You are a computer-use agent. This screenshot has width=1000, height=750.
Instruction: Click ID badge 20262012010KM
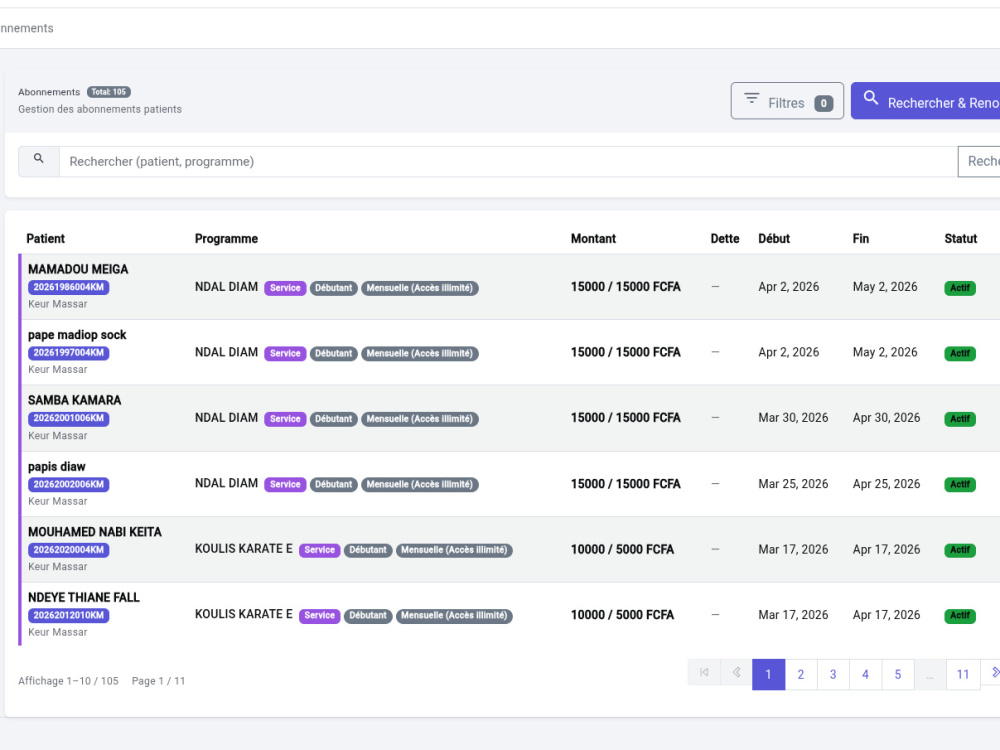click(69, 615)
